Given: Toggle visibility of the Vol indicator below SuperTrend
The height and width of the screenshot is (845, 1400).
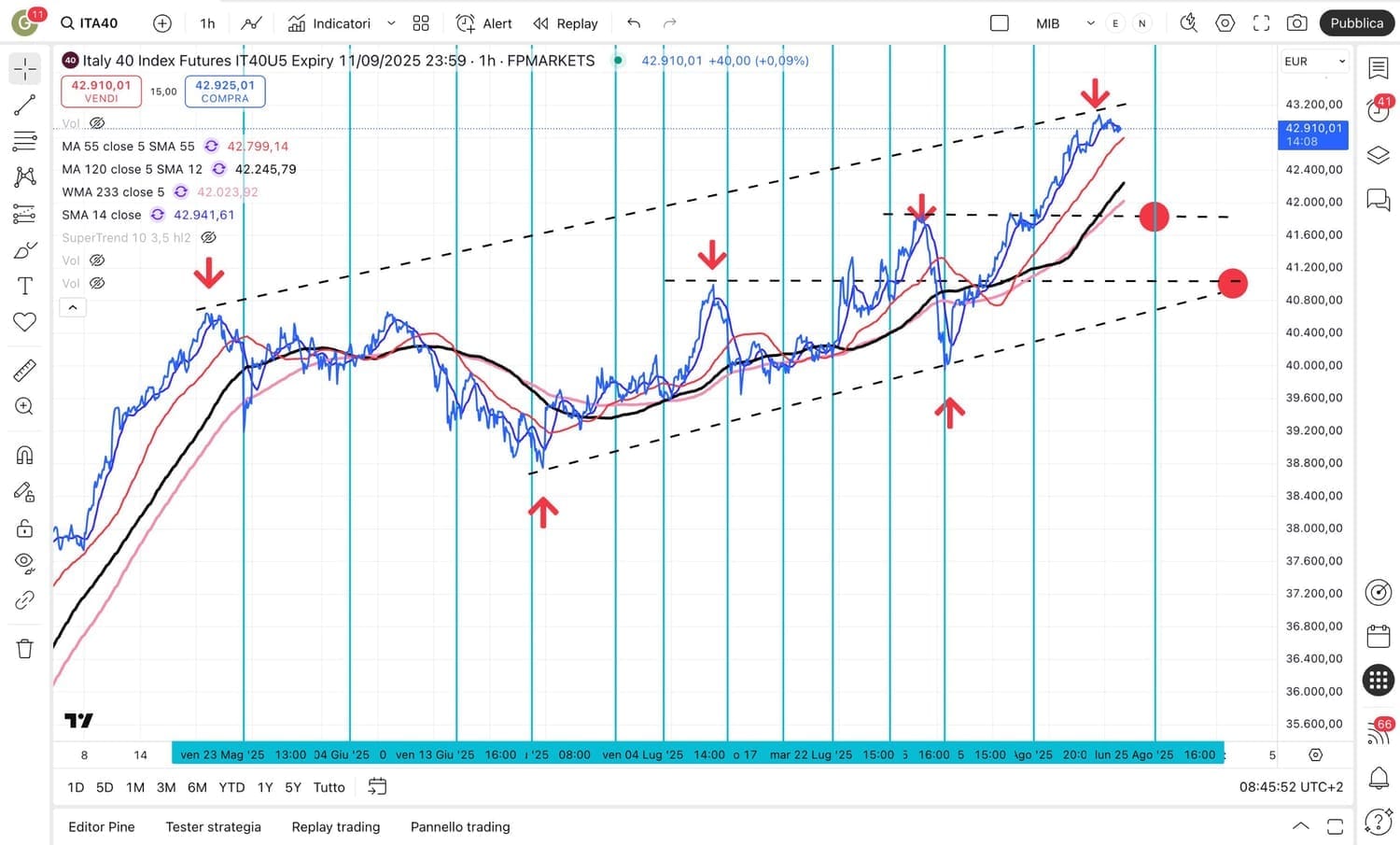Looking at the screenshot, I should pyautogui.click(x=97, y=261).
